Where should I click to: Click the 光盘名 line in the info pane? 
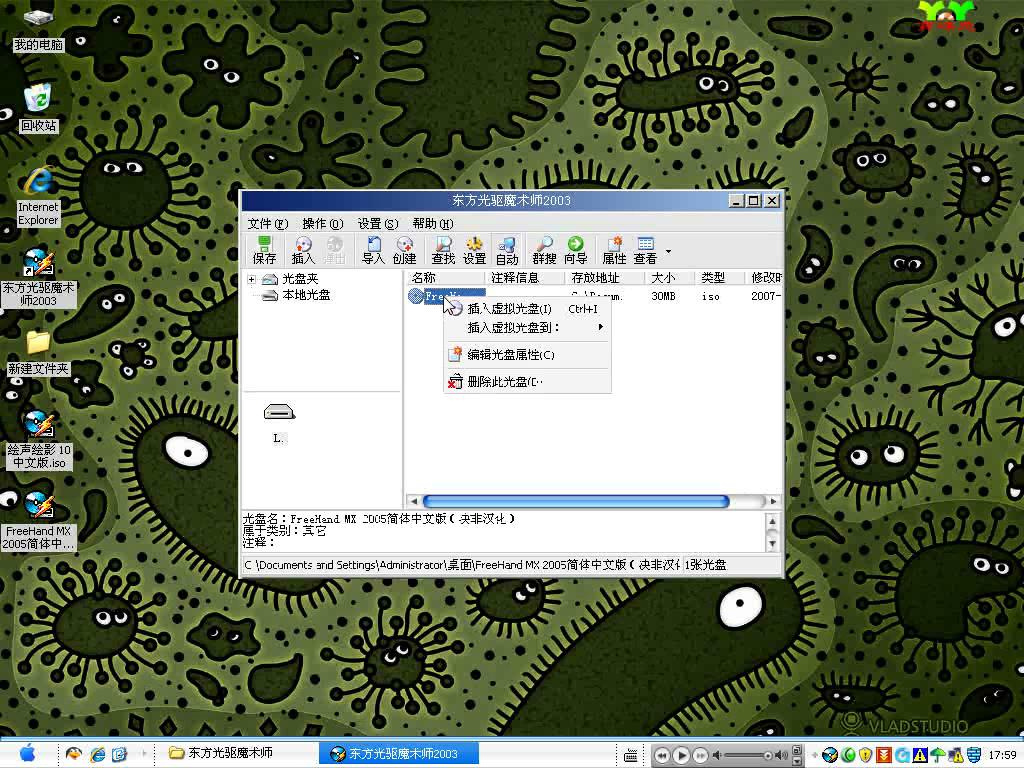pos(379,519)
